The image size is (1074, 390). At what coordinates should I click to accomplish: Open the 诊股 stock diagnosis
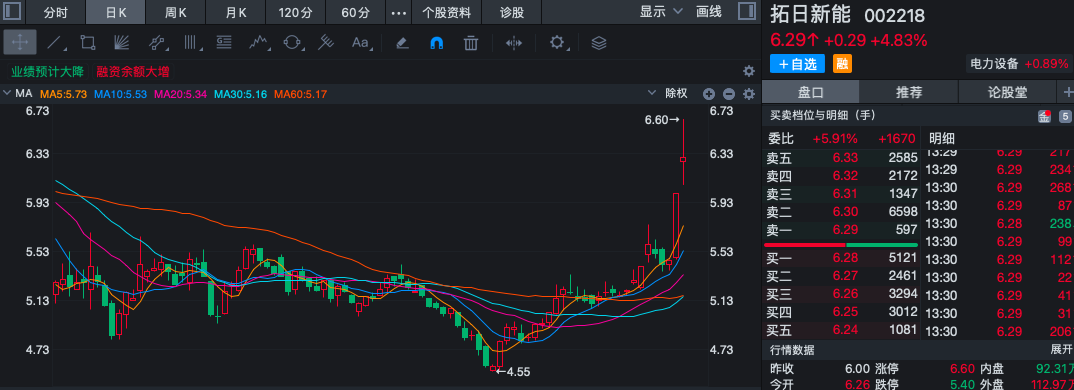[x=512, y=12]
